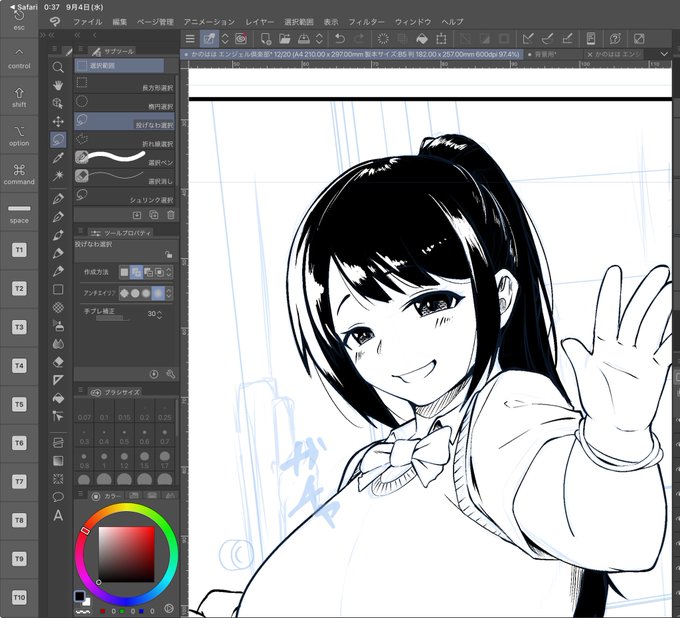The height and width of the screenshot is (618, 680).
Task: Click inside the color square picker
Action: tap(127, 554)
